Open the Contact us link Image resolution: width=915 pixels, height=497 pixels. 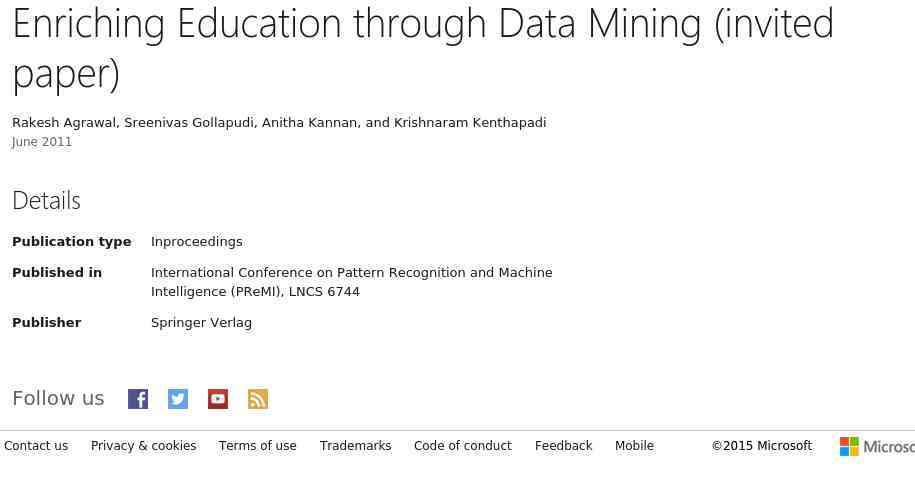point(36,446)
